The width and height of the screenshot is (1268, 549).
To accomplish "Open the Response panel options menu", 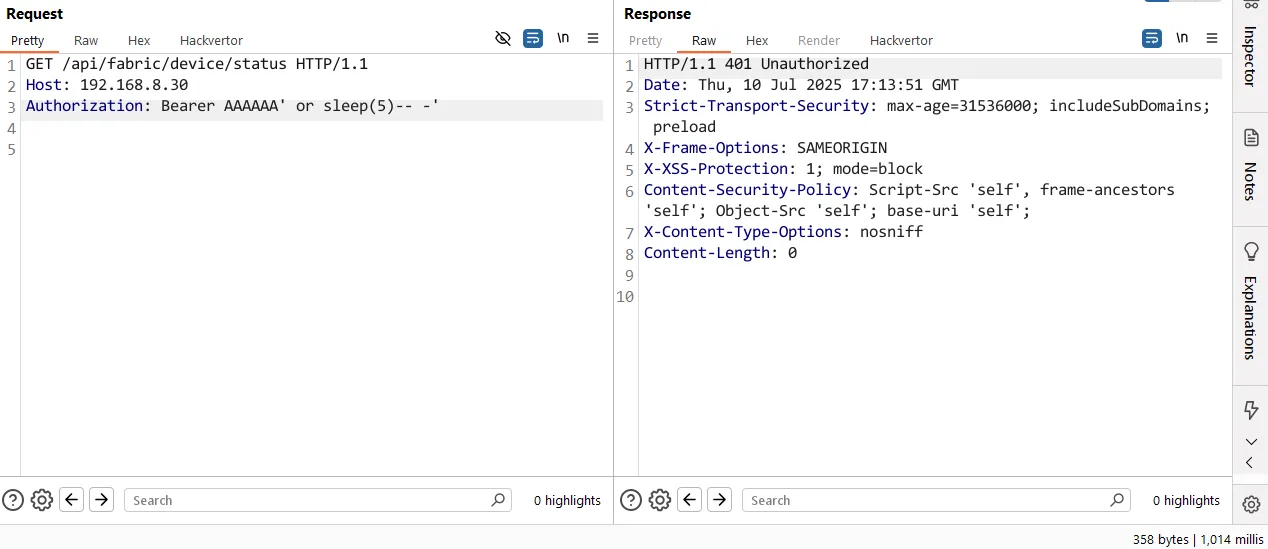I will tap(1212, 38).
